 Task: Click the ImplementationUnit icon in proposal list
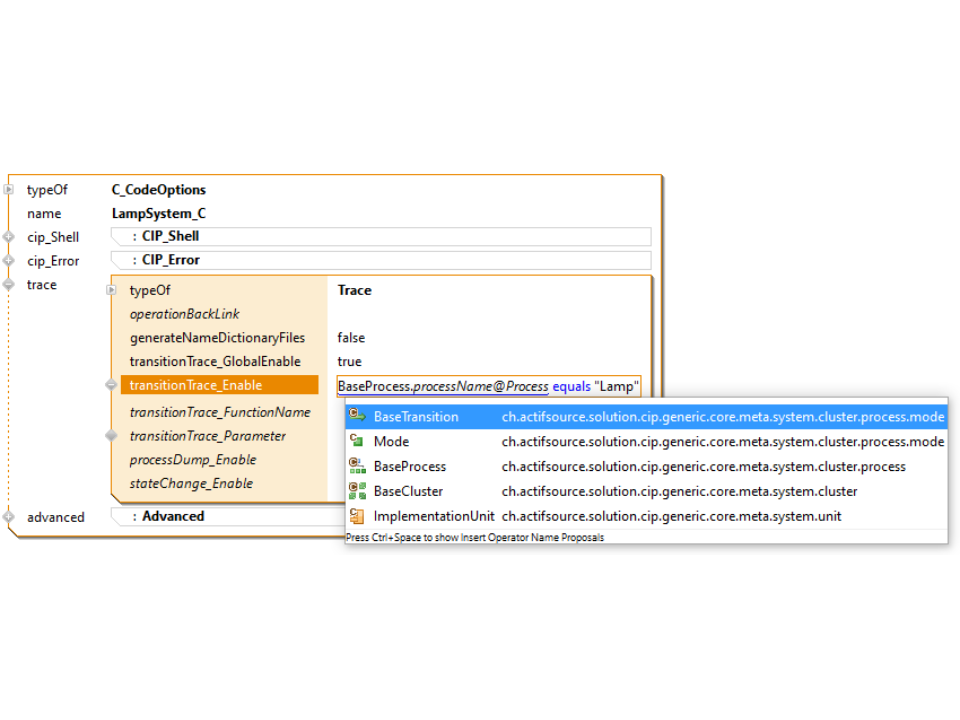tap(357, 516)
